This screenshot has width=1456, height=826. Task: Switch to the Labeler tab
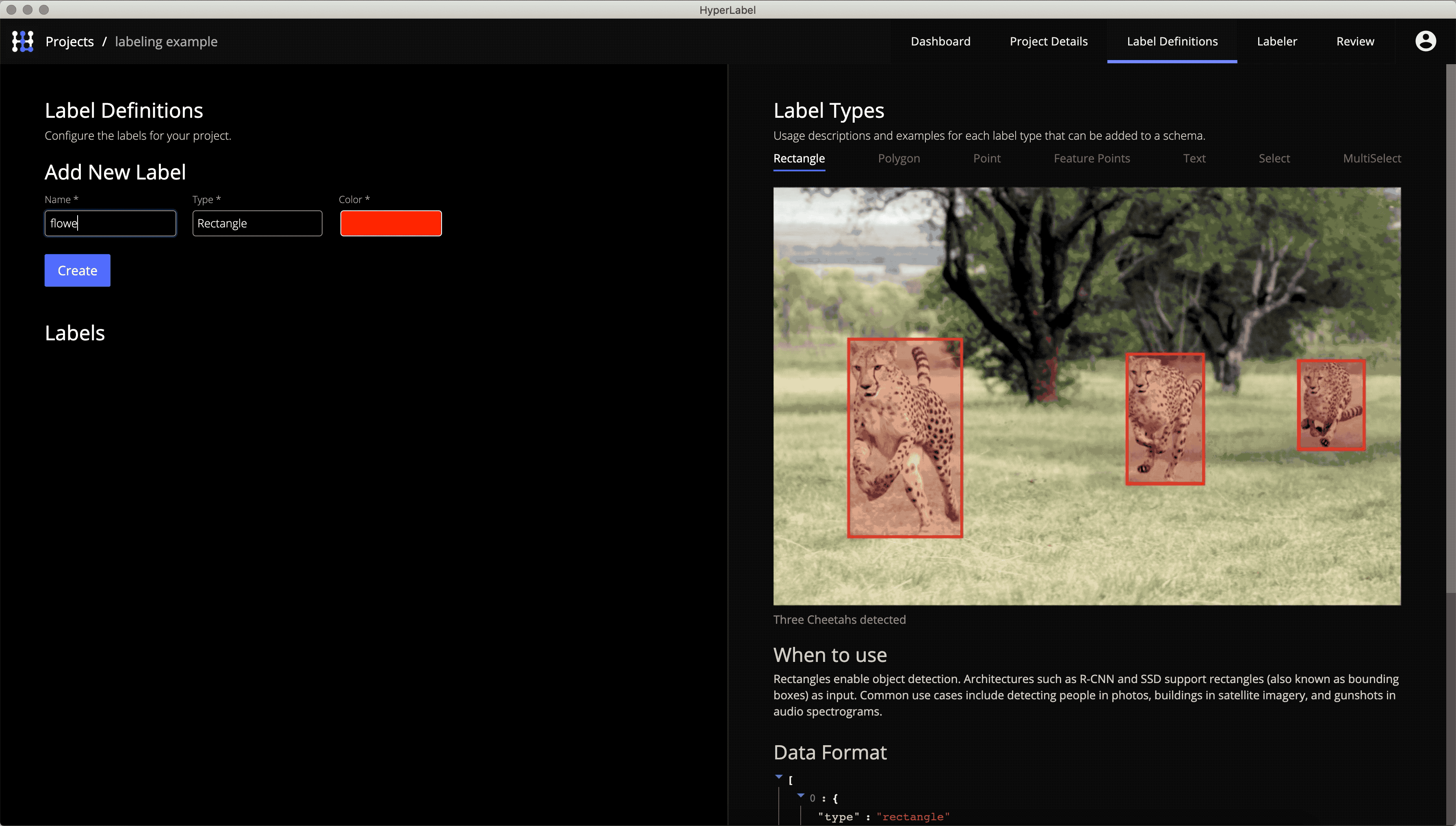[x=1277, y=41]
